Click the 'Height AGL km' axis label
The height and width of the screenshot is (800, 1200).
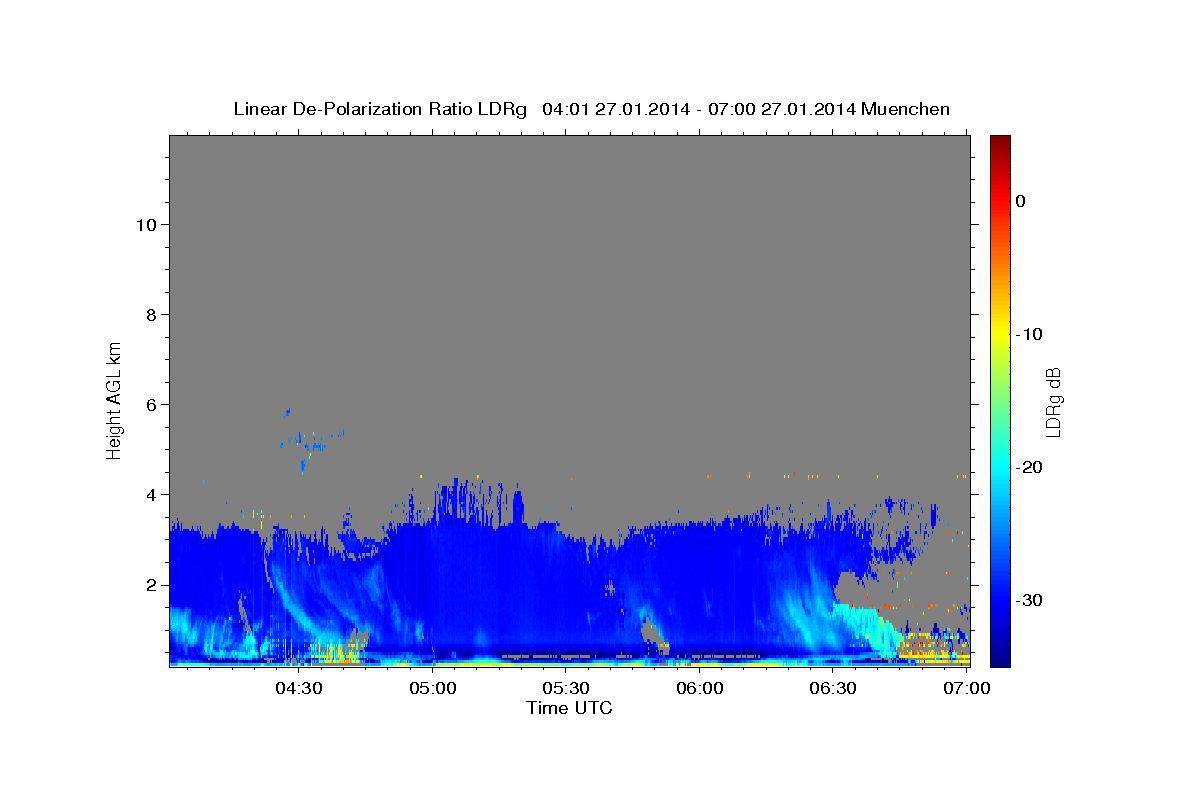coord(114,400)
